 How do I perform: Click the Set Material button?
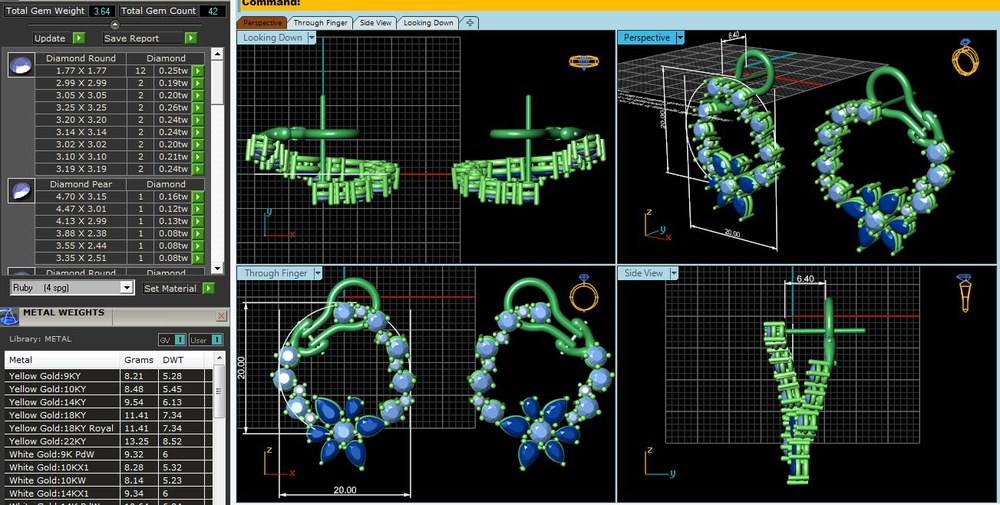[x=170, y=288]
